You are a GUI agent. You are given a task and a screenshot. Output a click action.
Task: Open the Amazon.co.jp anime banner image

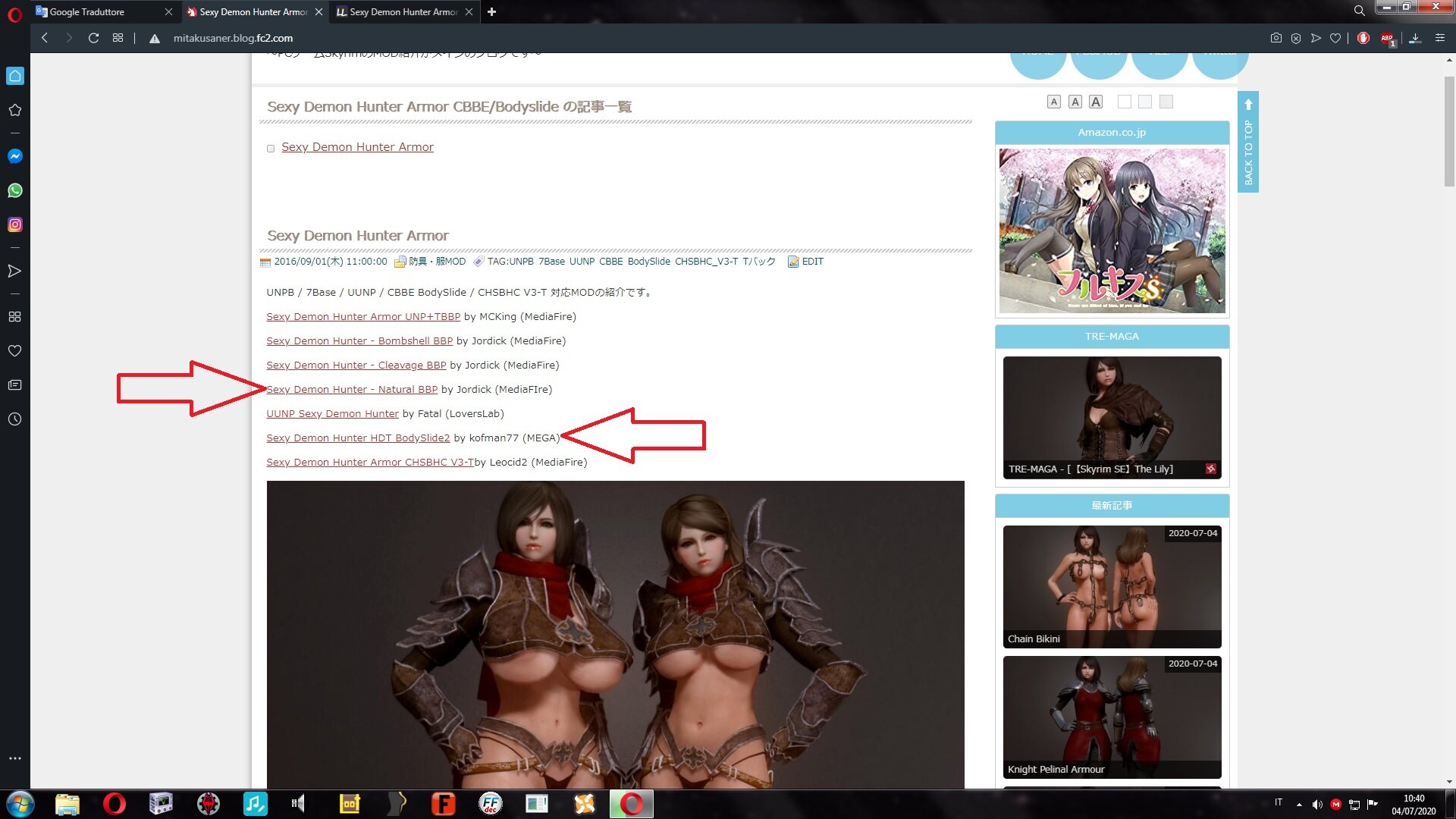pyautogui.click(x=1112, y=231)
